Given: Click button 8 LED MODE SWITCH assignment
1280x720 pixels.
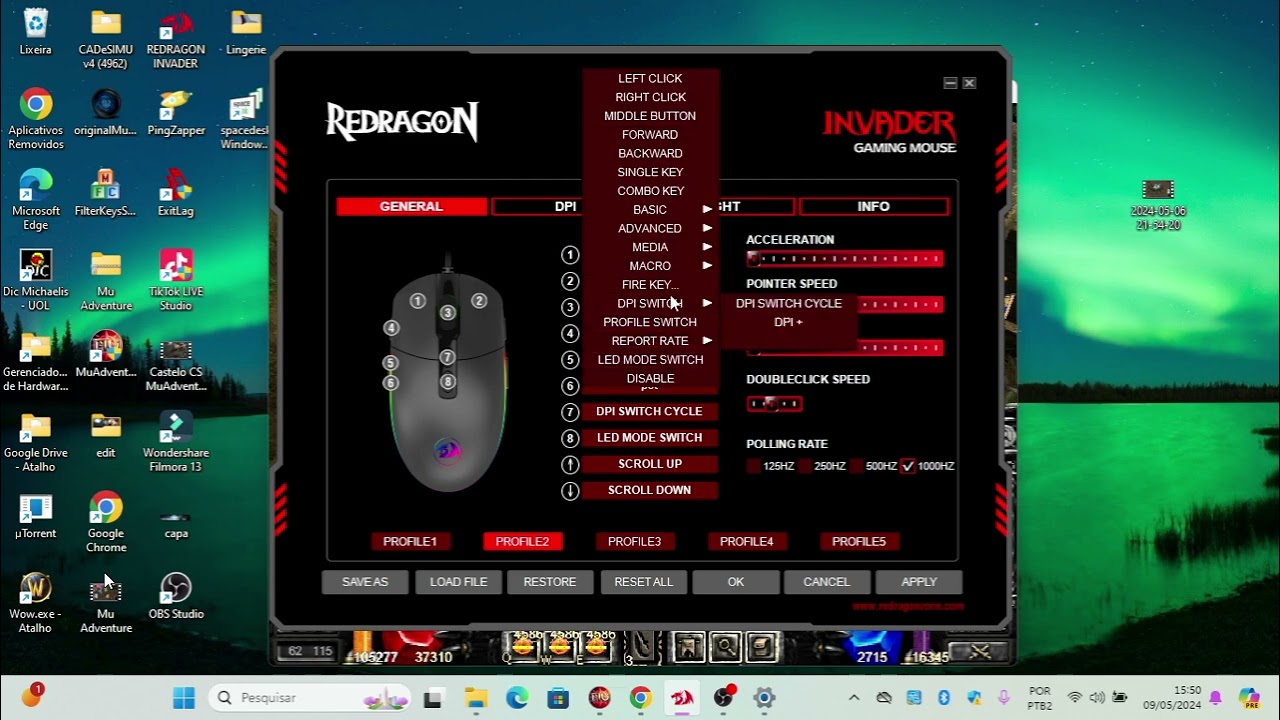Looking at the screenshot, I should pyautogui.click(x=650, y=438).
